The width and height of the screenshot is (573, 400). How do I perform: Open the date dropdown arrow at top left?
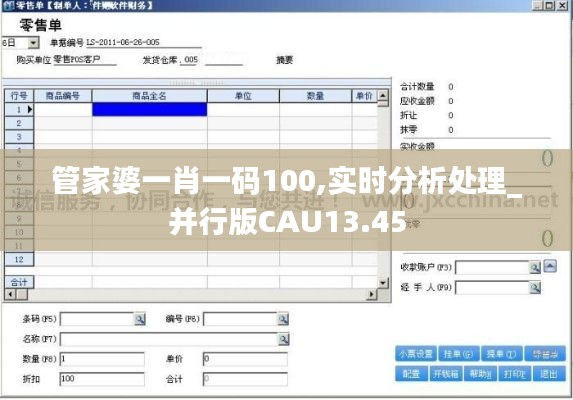[x=33, y=43]
